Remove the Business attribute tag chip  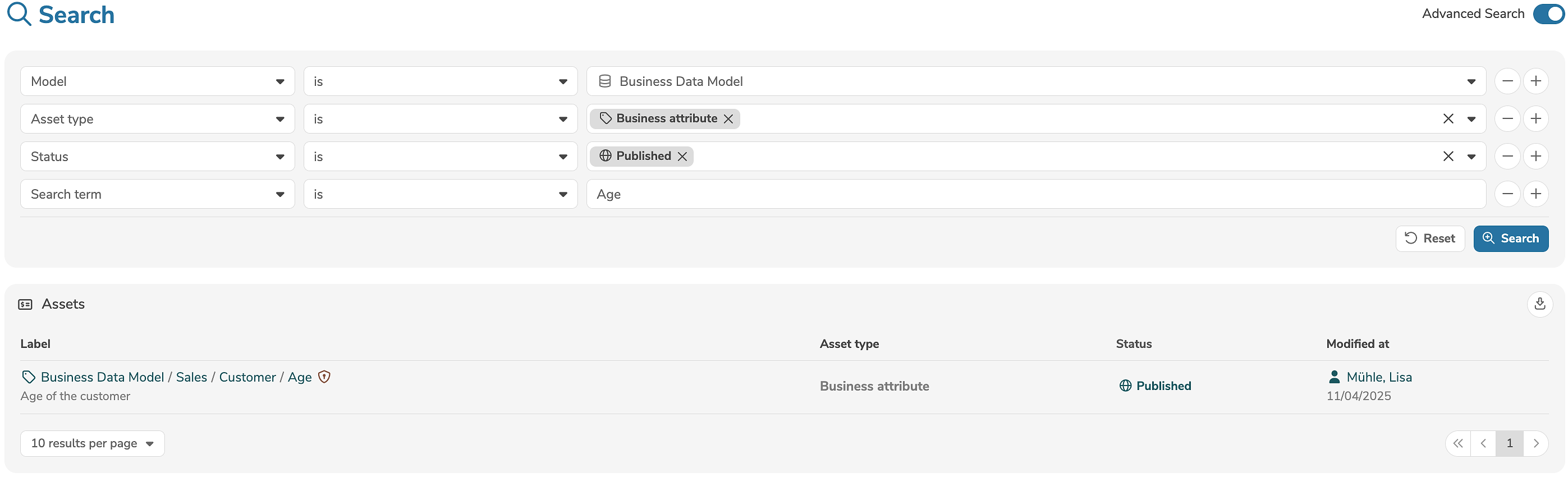click(728, 119)
